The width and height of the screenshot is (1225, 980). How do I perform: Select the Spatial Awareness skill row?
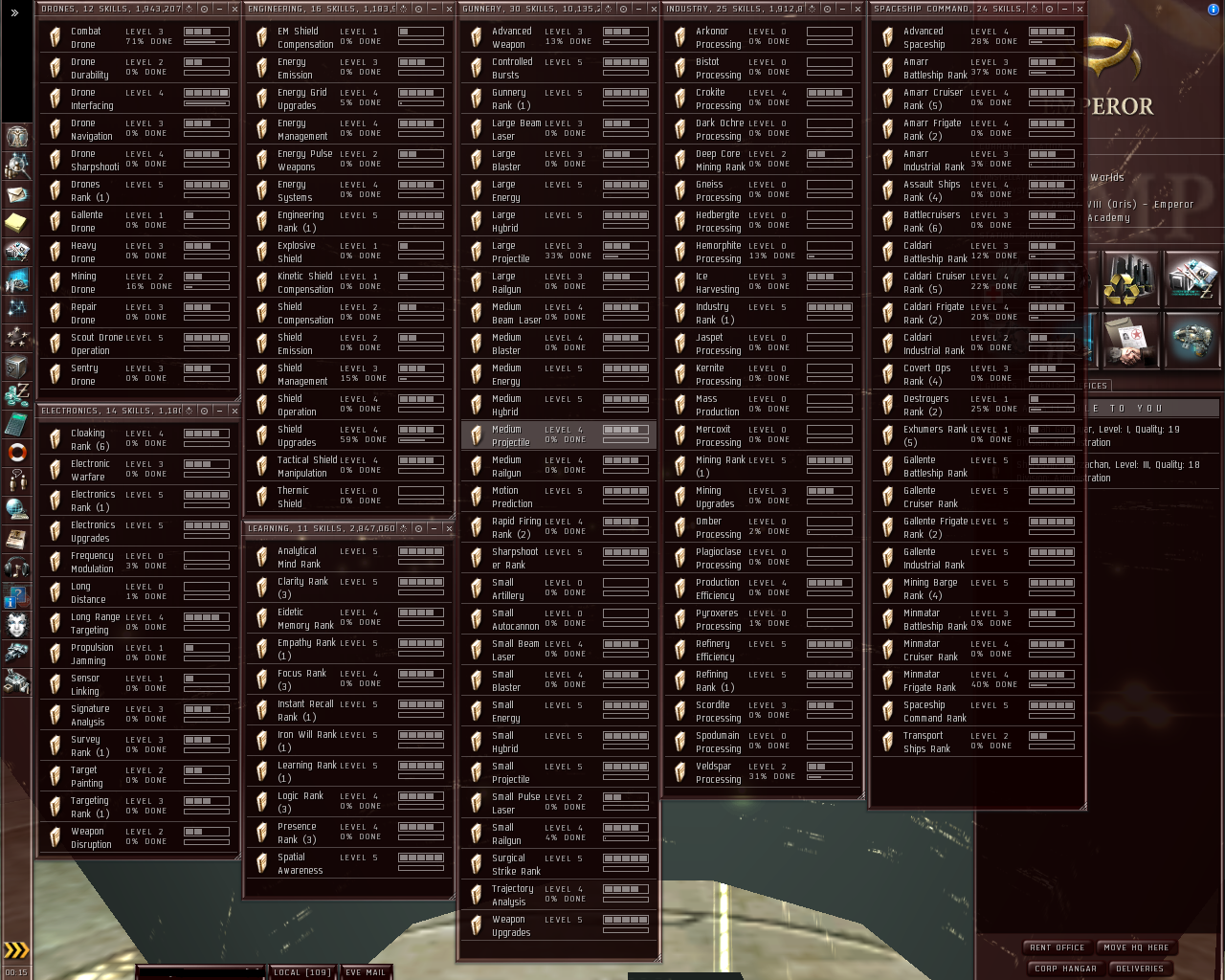coord(349,863)
